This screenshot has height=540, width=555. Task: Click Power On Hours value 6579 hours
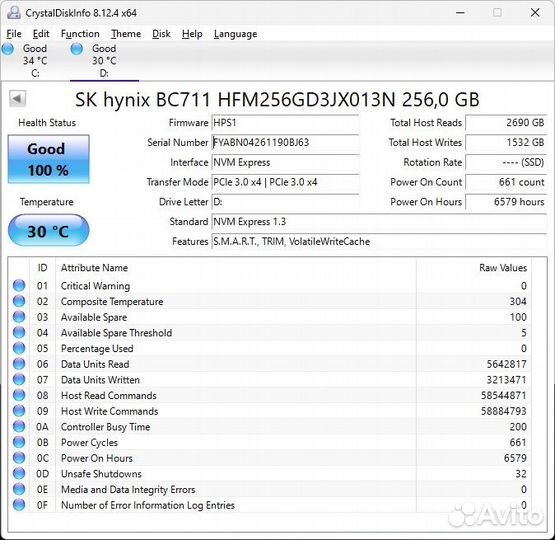(506, 202)
